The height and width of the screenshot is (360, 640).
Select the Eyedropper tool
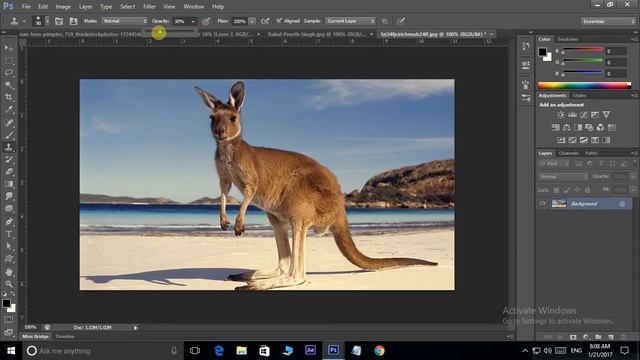9,109
